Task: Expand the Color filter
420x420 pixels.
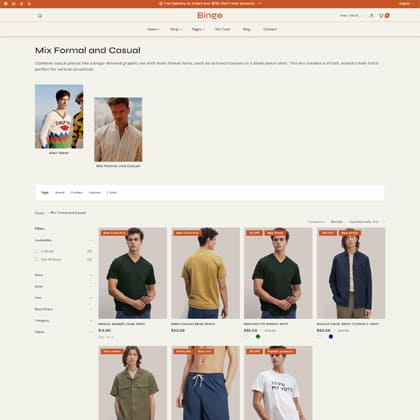Action: (x=63, y=286)
